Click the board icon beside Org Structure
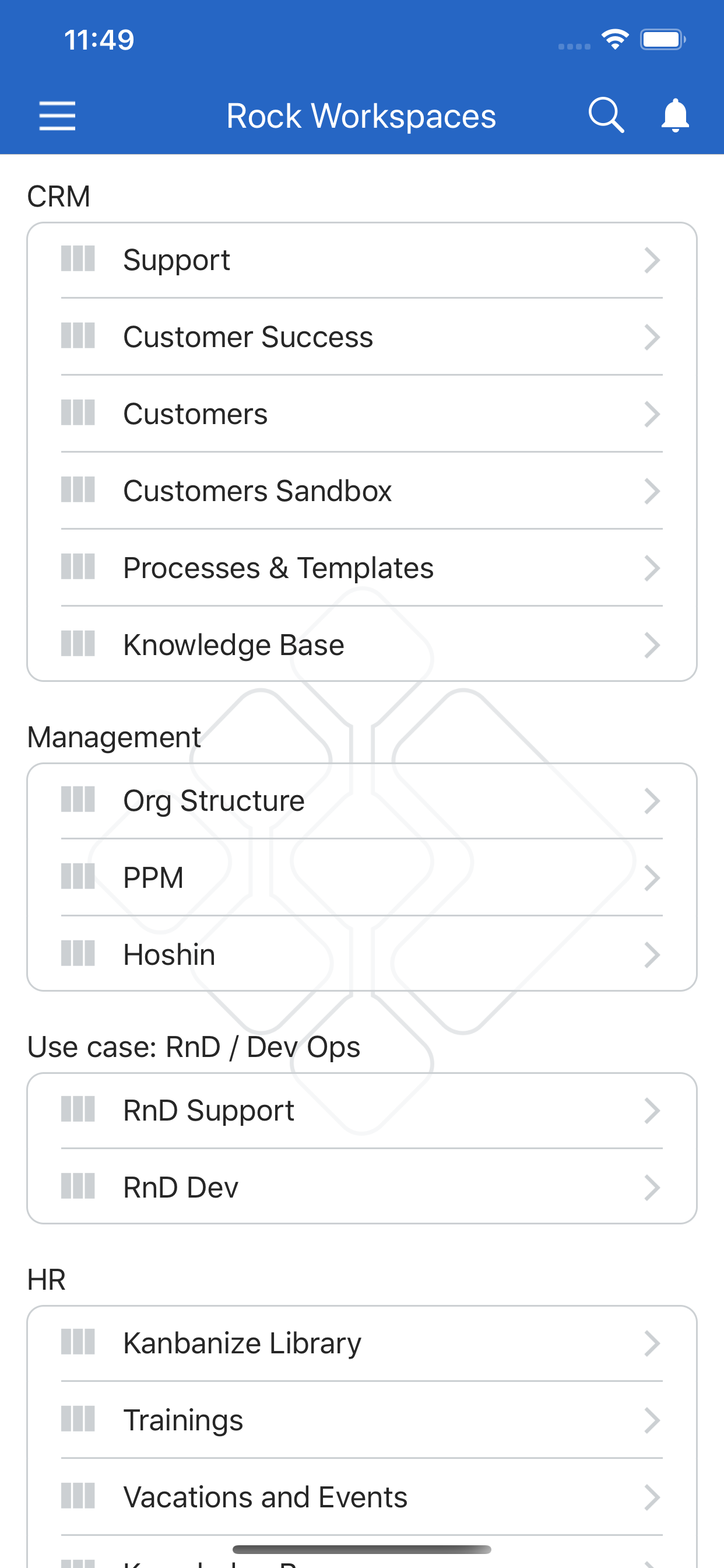Image resolution: width=724 pixels, height=1568 pixels. click(79, 800)
